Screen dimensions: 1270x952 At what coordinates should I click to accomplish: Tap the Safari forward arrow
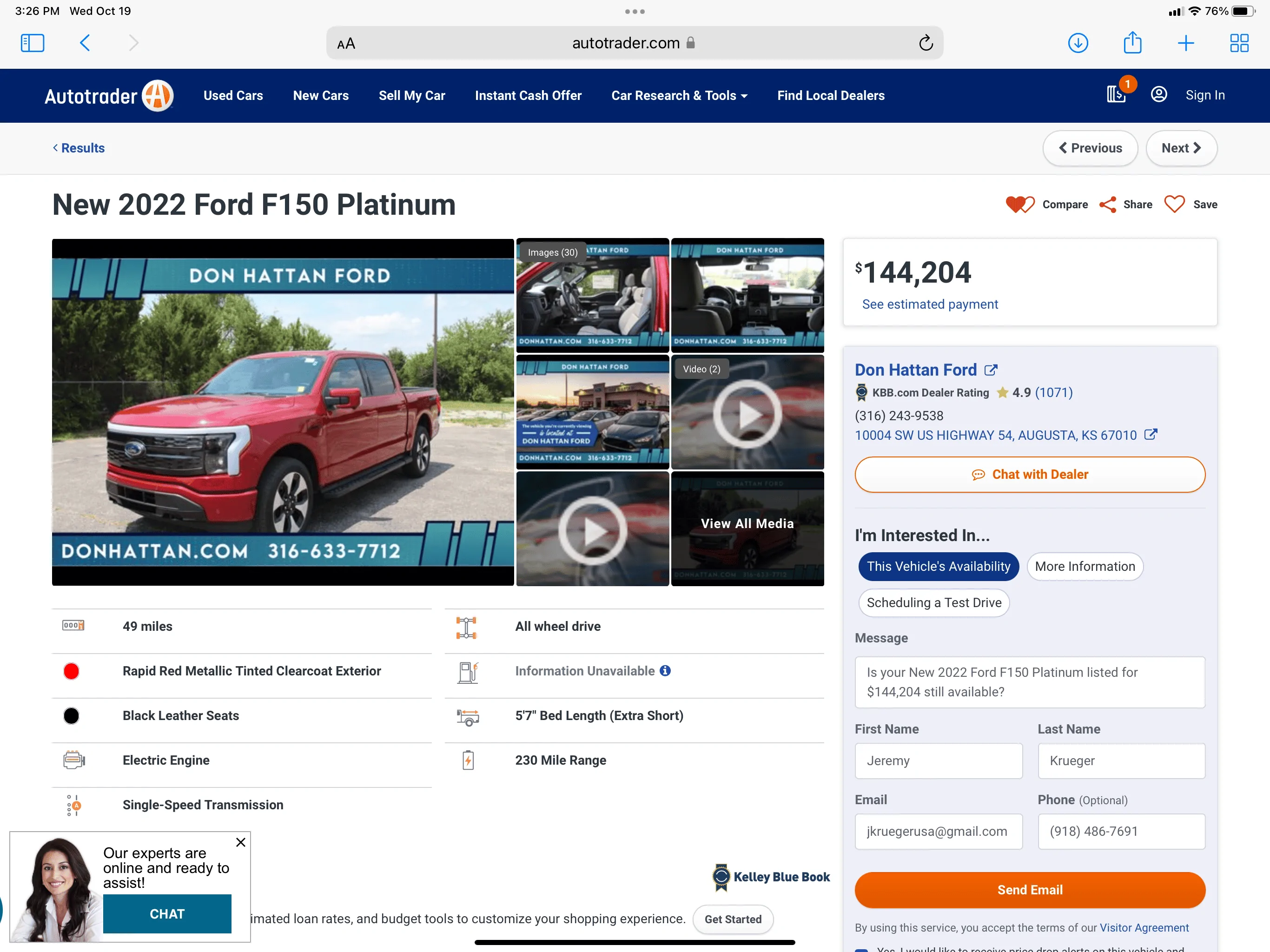(x=133, y=43)
